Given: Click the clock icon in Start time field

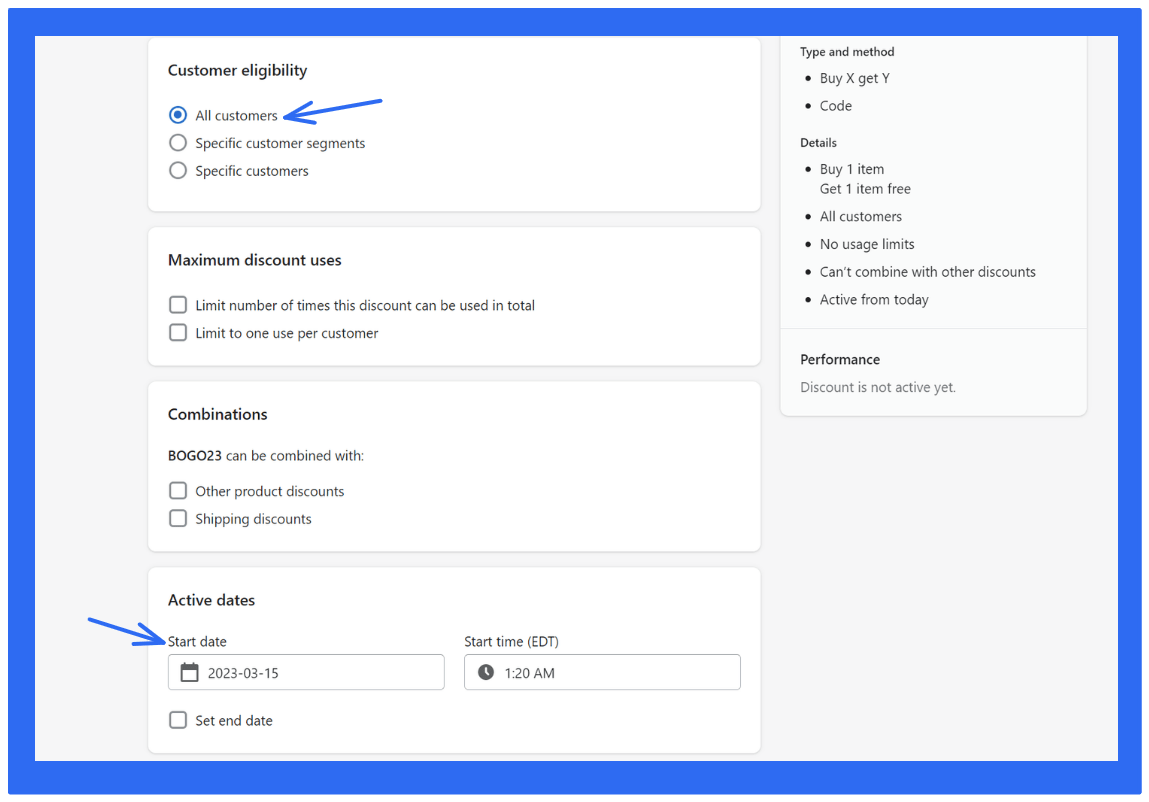Looking at the screenshot, I should tap(487, 672).
